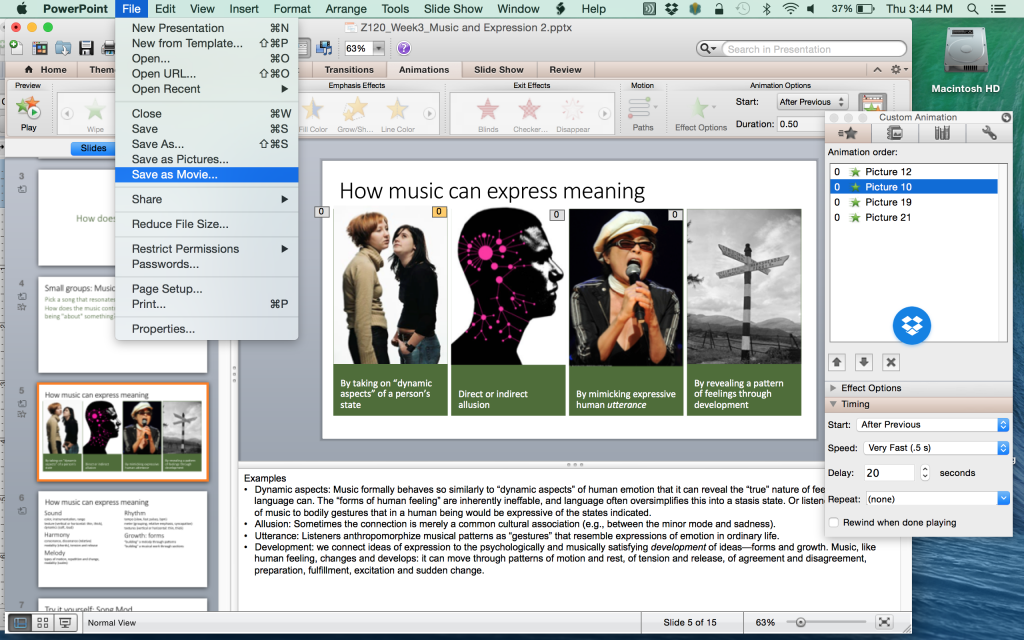Image resolution: width=1024 pixels, height=640 pixels.
Task: Enable Rewind when done playing checkbox
Action: 834,522
